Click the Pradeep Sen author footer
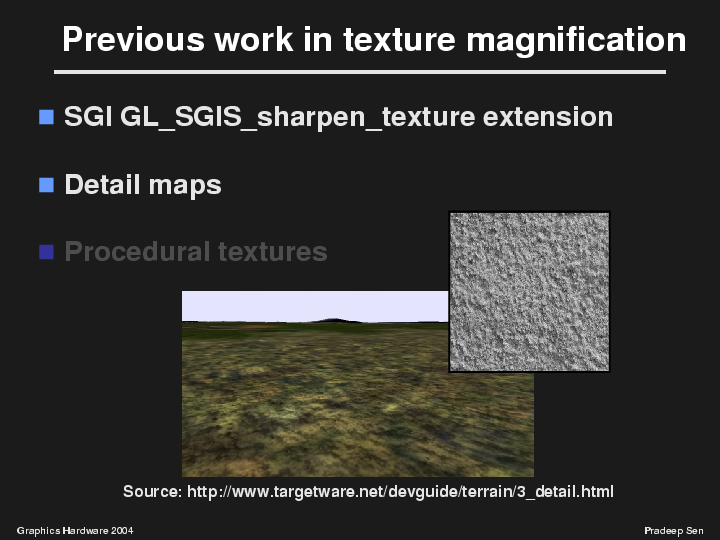This screenshot has height=540, width=720. tap(674, 527)
